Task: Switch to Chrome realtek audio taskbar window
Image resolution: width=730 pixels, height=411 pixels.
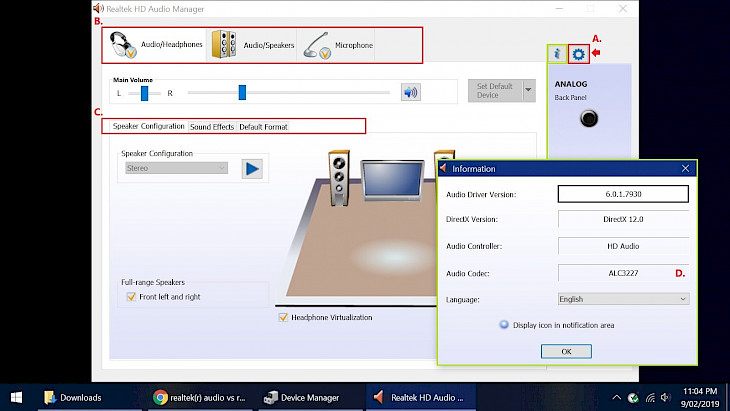Action: tap(199, 398)
